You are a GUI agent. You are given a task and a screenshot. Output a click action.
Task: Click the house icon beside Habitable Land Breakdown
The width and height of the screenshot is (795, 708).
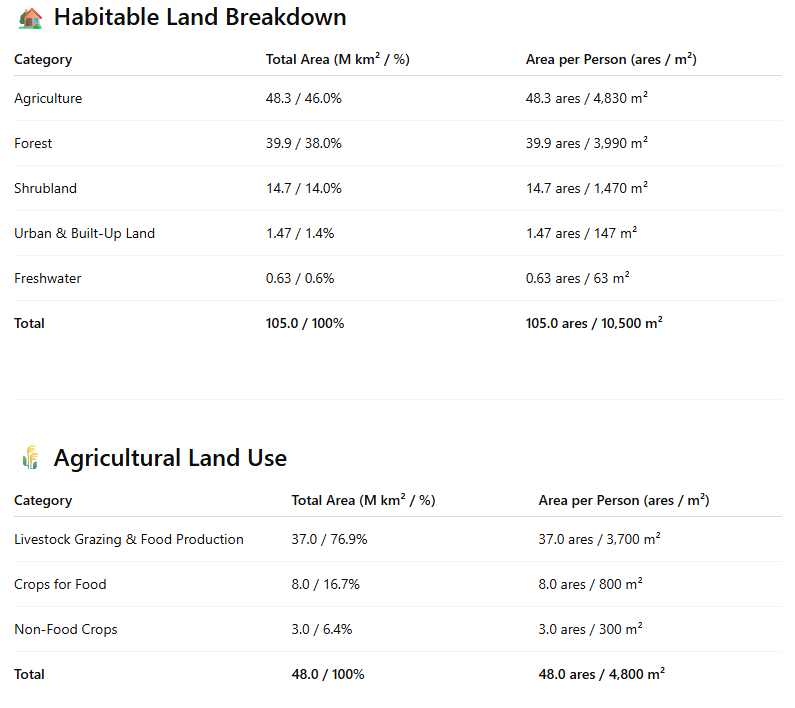(31, 18)
